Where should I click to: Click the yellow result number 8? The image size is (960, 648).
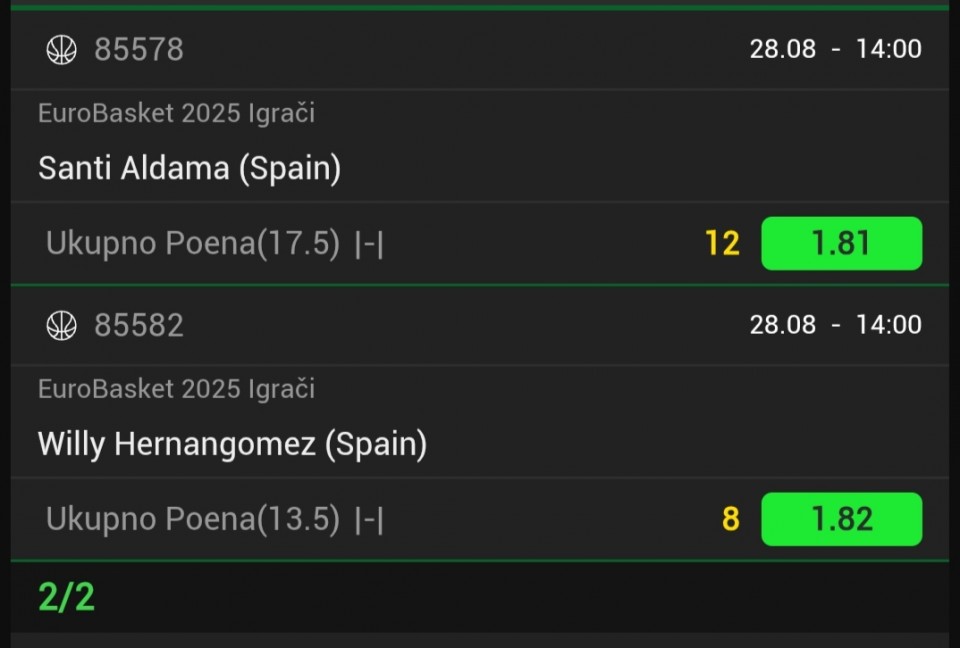point(731,519)
